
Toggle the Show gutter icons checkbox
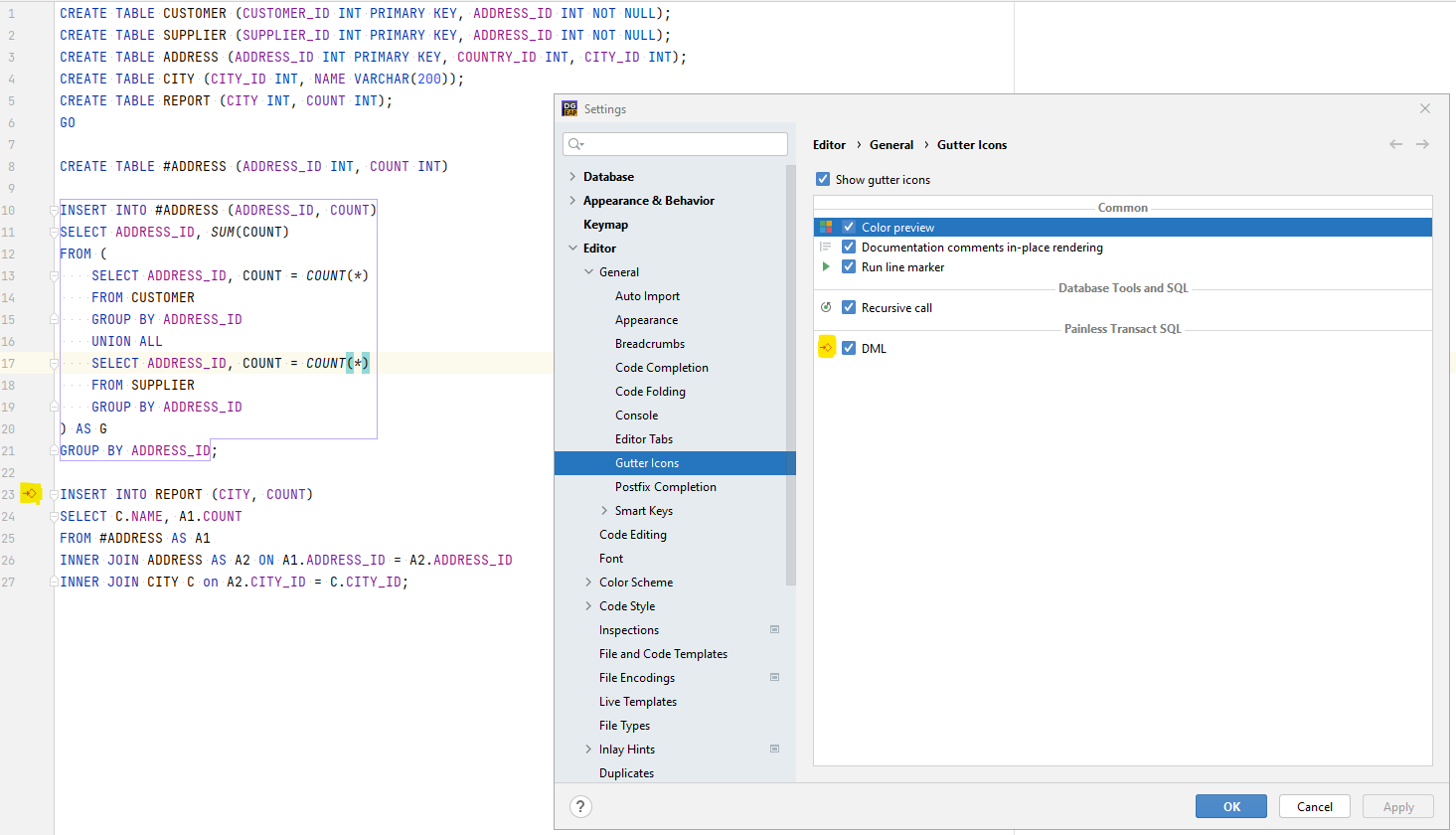click(823, 179)
